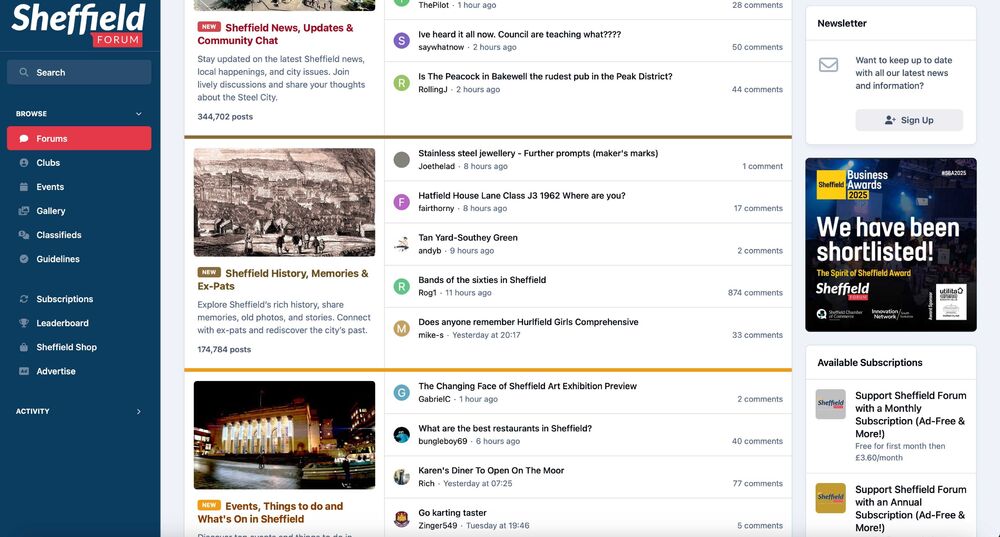Open Karen's Diner To Open topic
The width and height of the screenshot is (1000, 537).
491,471
